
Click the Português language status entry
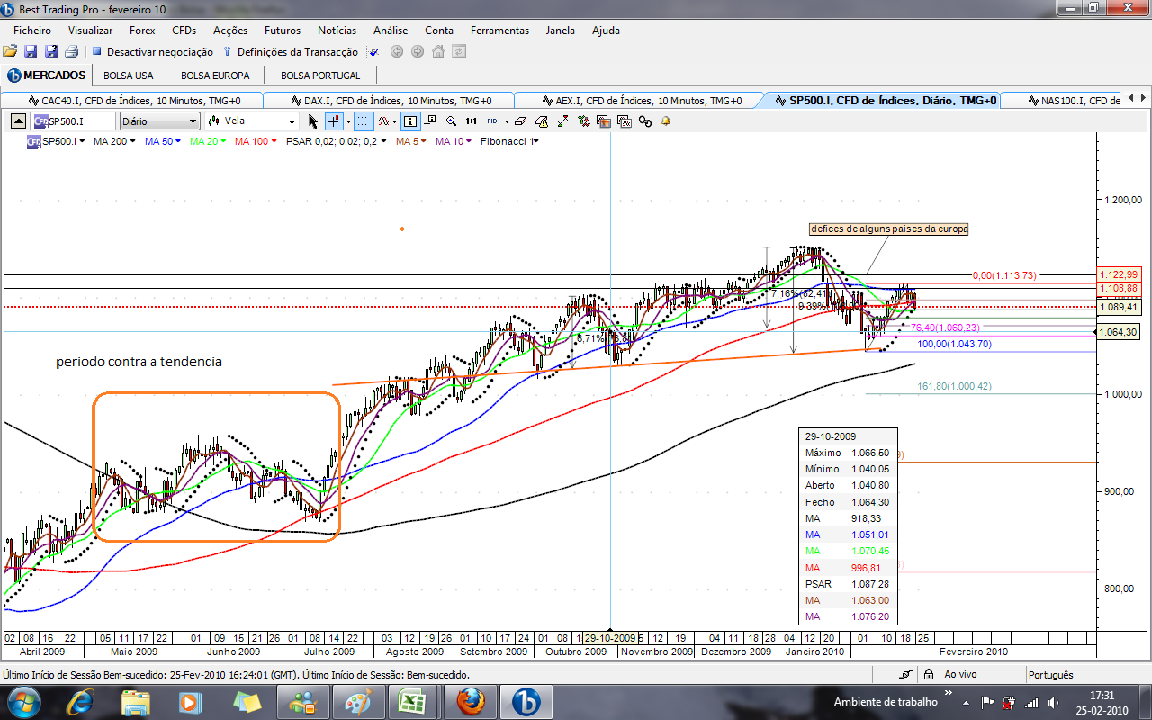click(1051, 674)
